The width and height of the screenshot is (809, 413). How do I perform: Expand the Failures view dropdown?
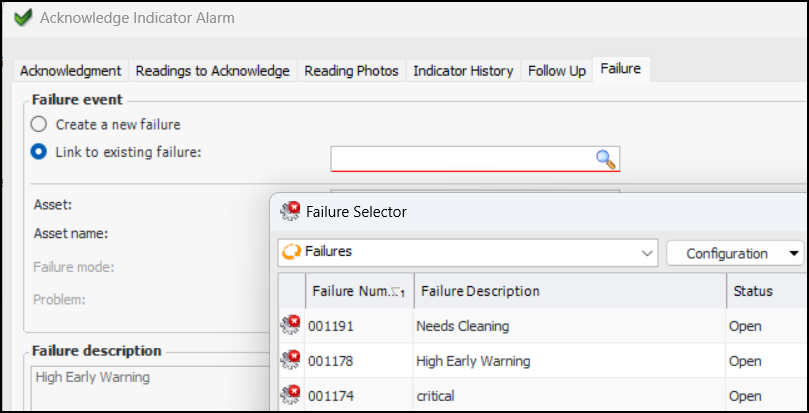point(646,254)
